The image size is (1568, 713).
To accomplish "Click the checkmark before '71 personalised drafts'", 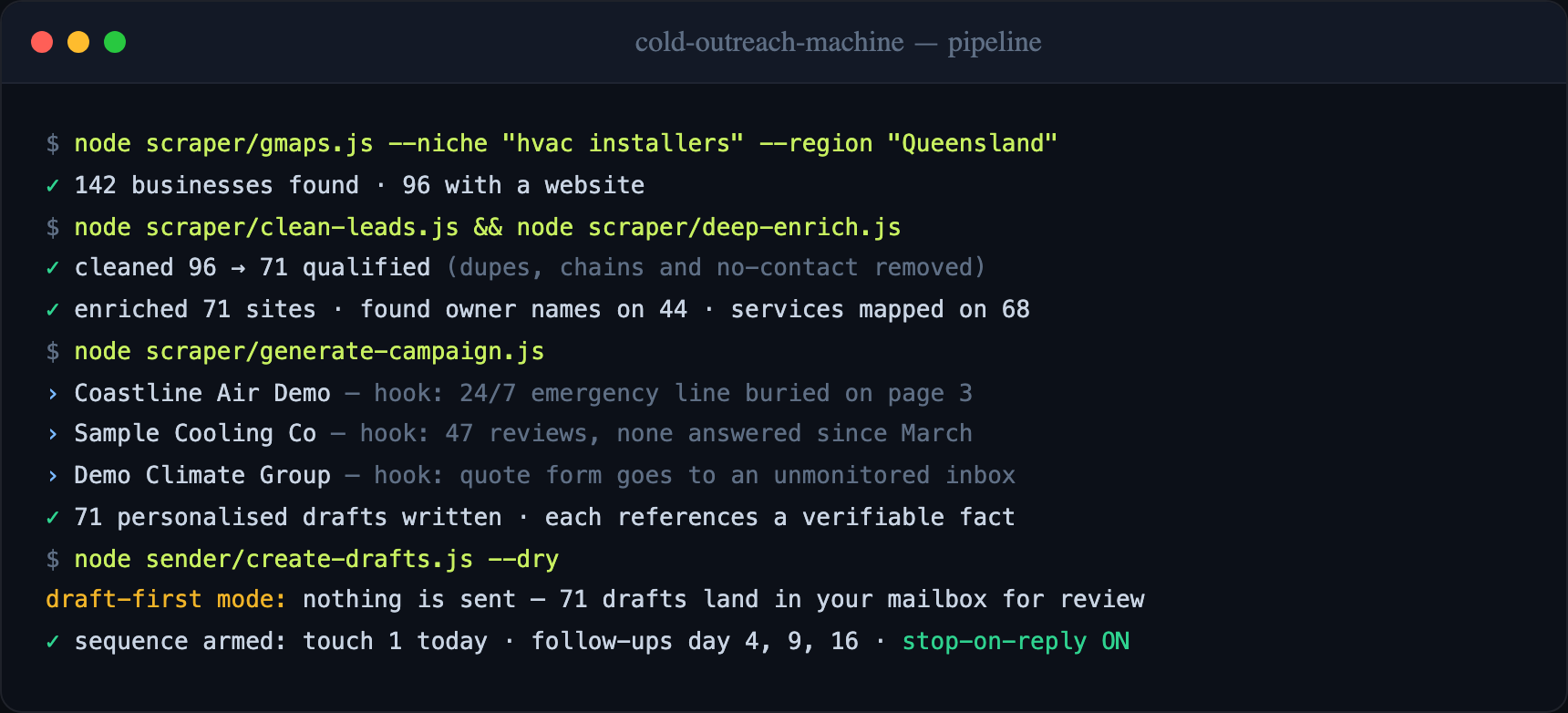I will pos(53,517).
